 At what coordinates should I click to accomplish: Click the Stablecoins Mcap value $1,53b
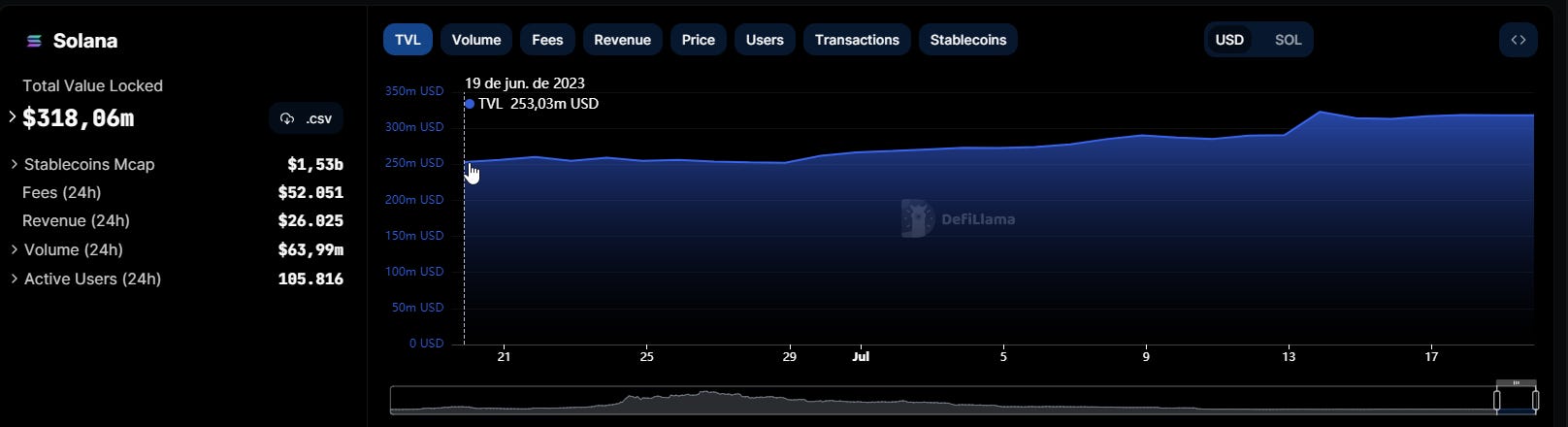315,164
